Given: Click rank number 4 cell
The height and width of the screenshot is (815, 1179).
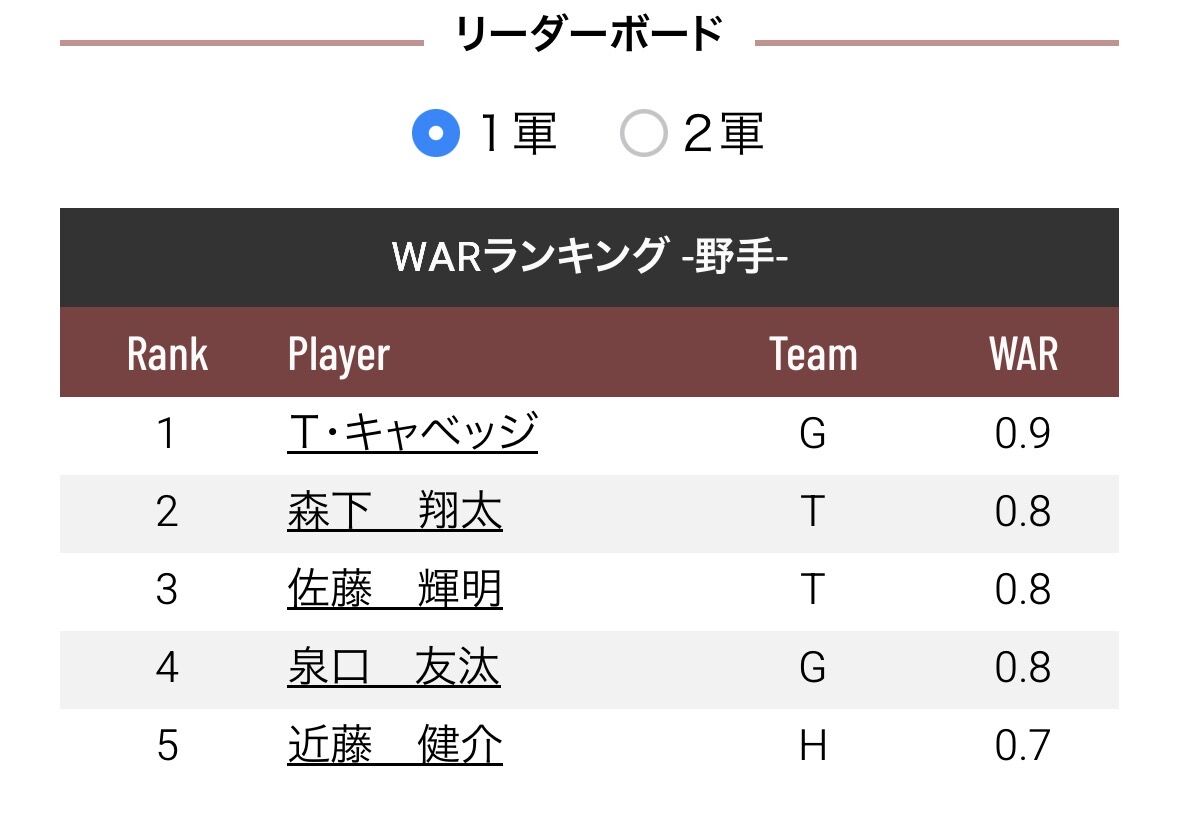Looking at the screenshot, I should (x=167, y=668).
